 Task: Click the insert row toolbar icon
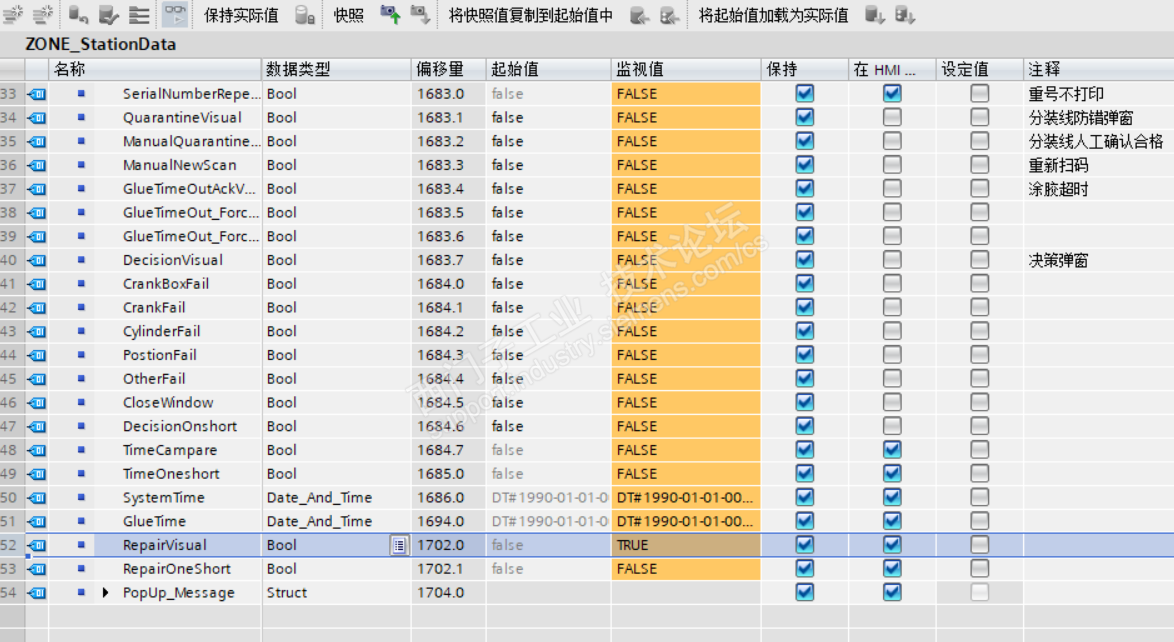[13, 14]
